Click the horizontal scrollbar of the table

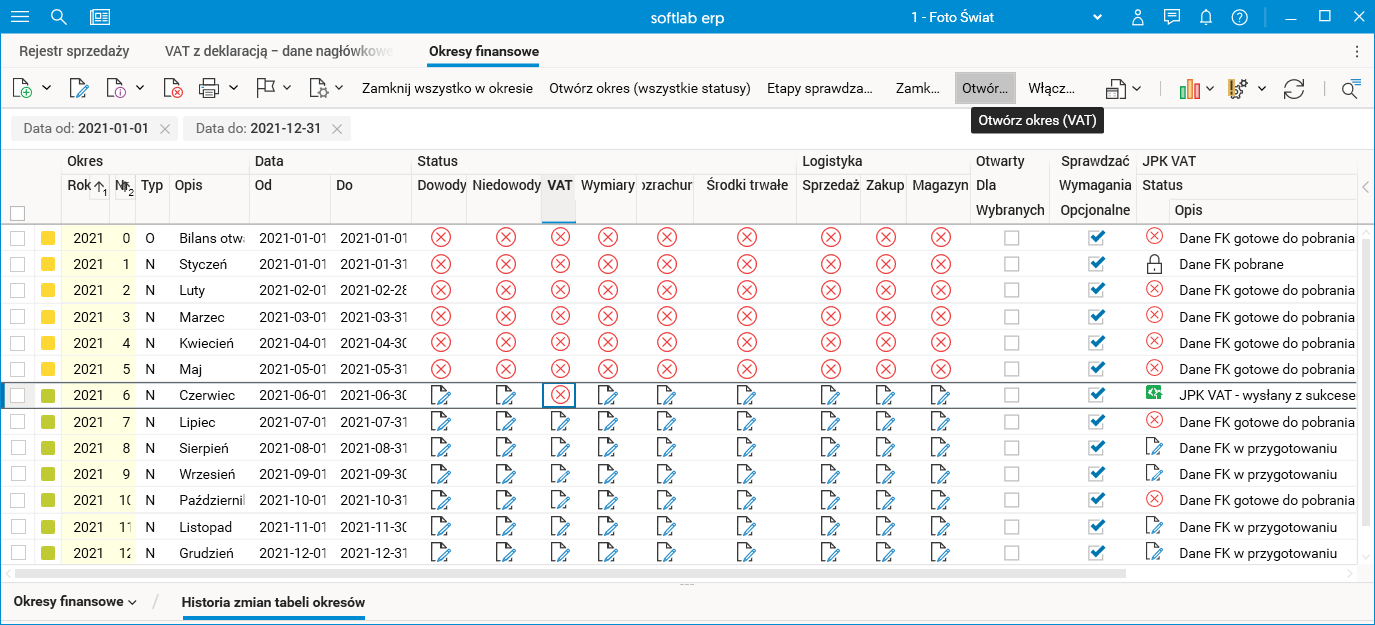tap(571, 574)
